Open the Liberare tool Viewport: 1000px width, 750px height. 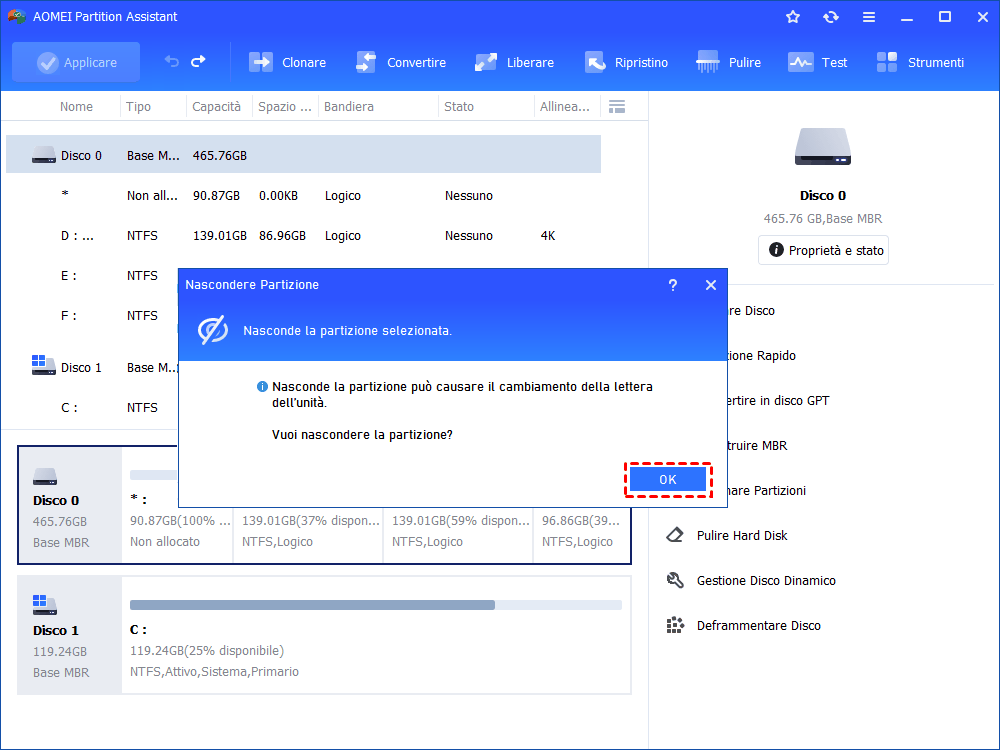(x=514, y=62)
